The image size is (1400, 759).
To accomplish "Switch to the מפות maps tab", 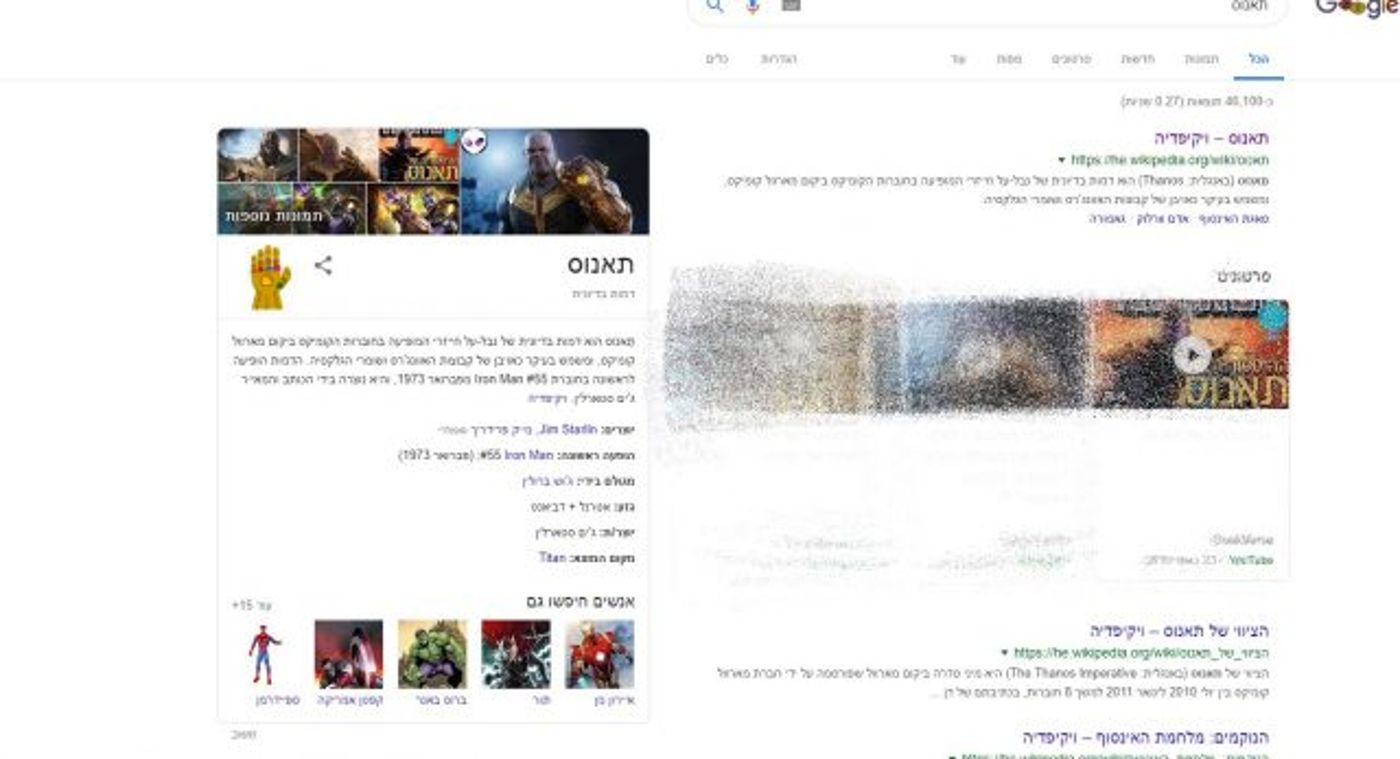I will click(1009, 59).
